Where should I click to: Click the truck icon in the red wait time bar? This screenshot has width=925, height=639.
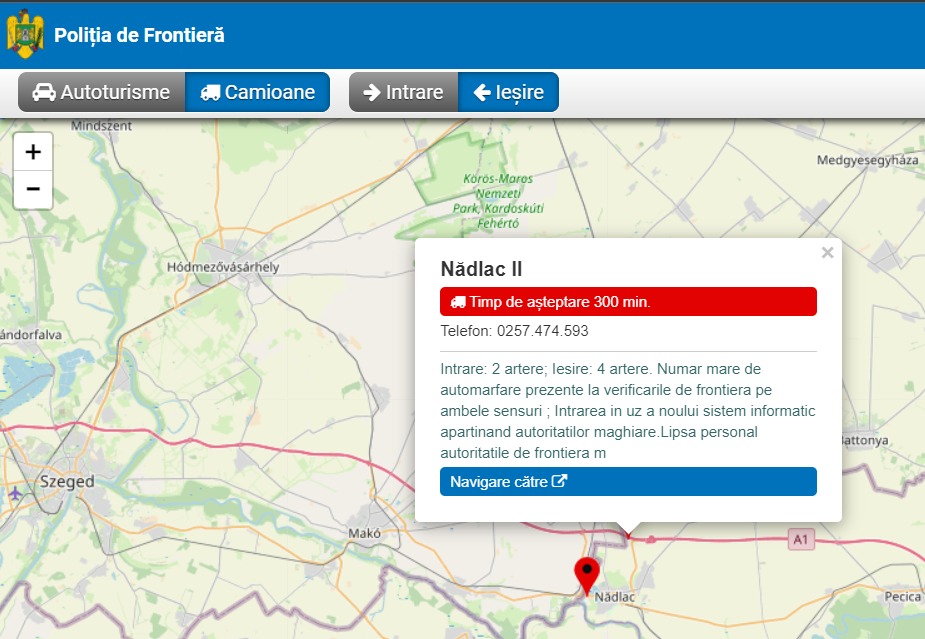click(x=458, y=302)
